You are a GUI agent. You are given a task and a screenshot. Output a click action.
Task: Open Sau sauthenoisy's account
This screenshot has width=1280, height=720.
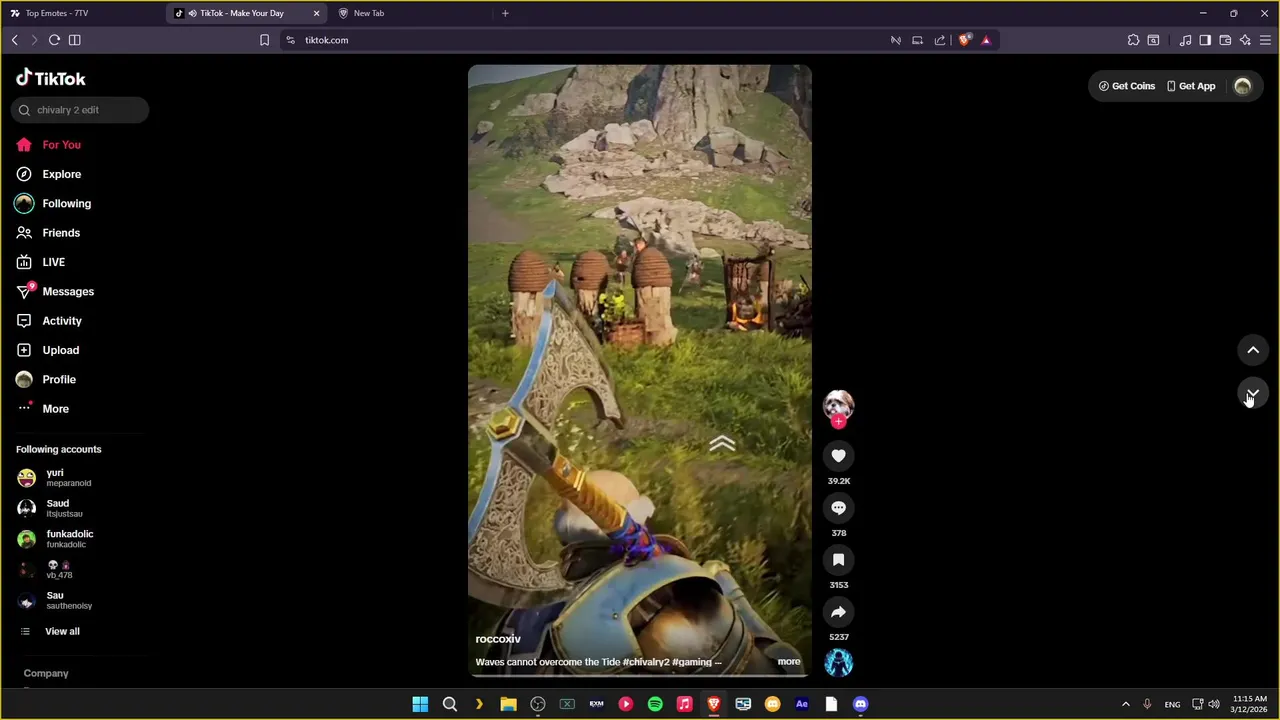[x=56, y=600]
